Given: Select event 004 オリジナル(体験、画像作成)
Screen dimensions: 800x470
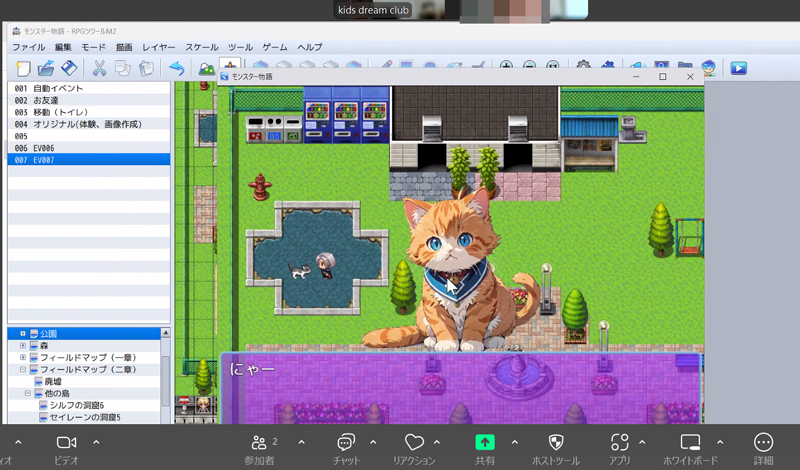Looking at the screenshot, I should [89, 124].
